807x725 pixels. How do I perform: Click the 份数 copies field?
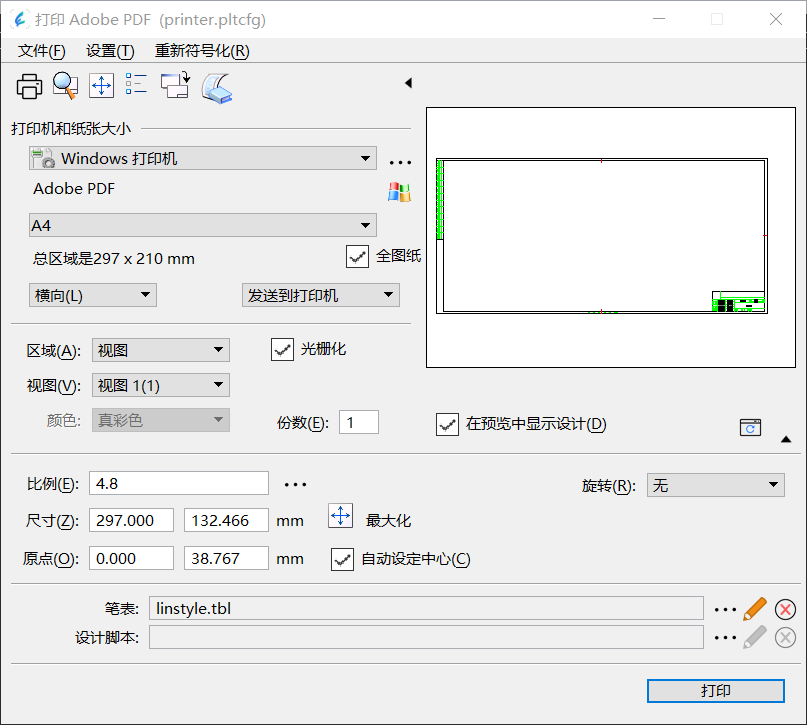[359, 422]
